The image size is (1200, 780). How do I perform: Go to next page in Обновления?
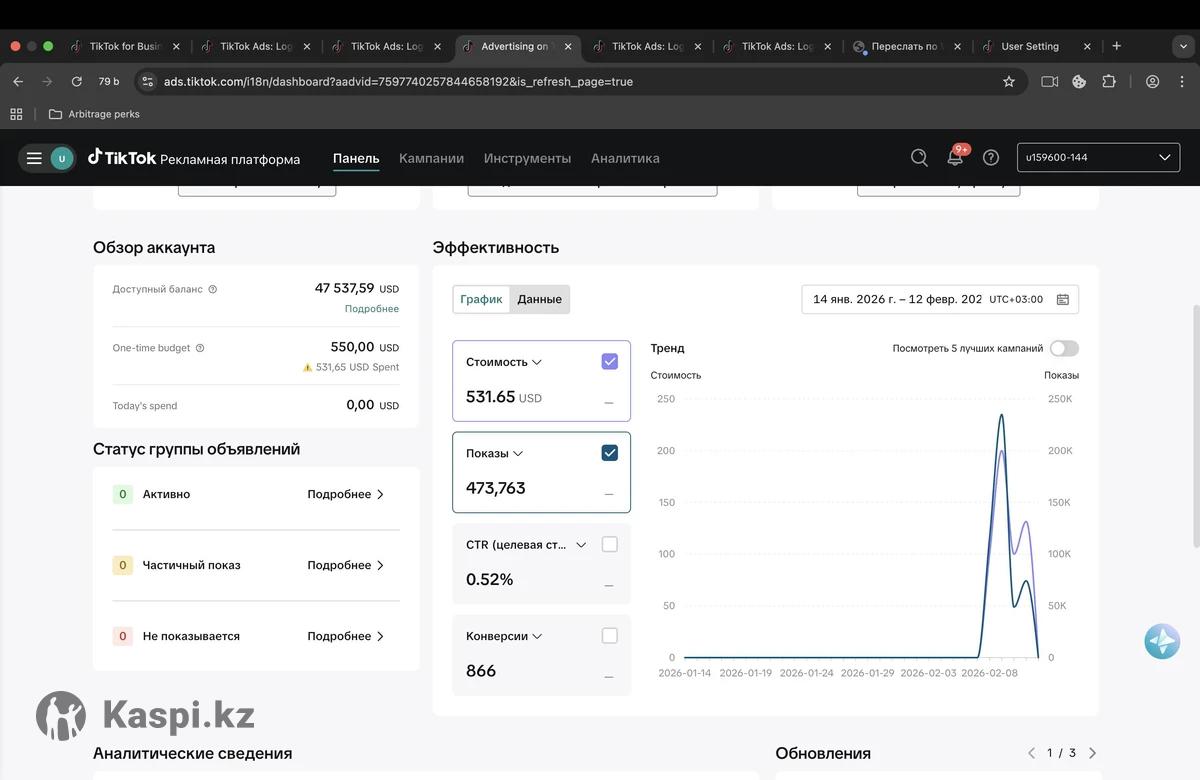(1092, 753)
